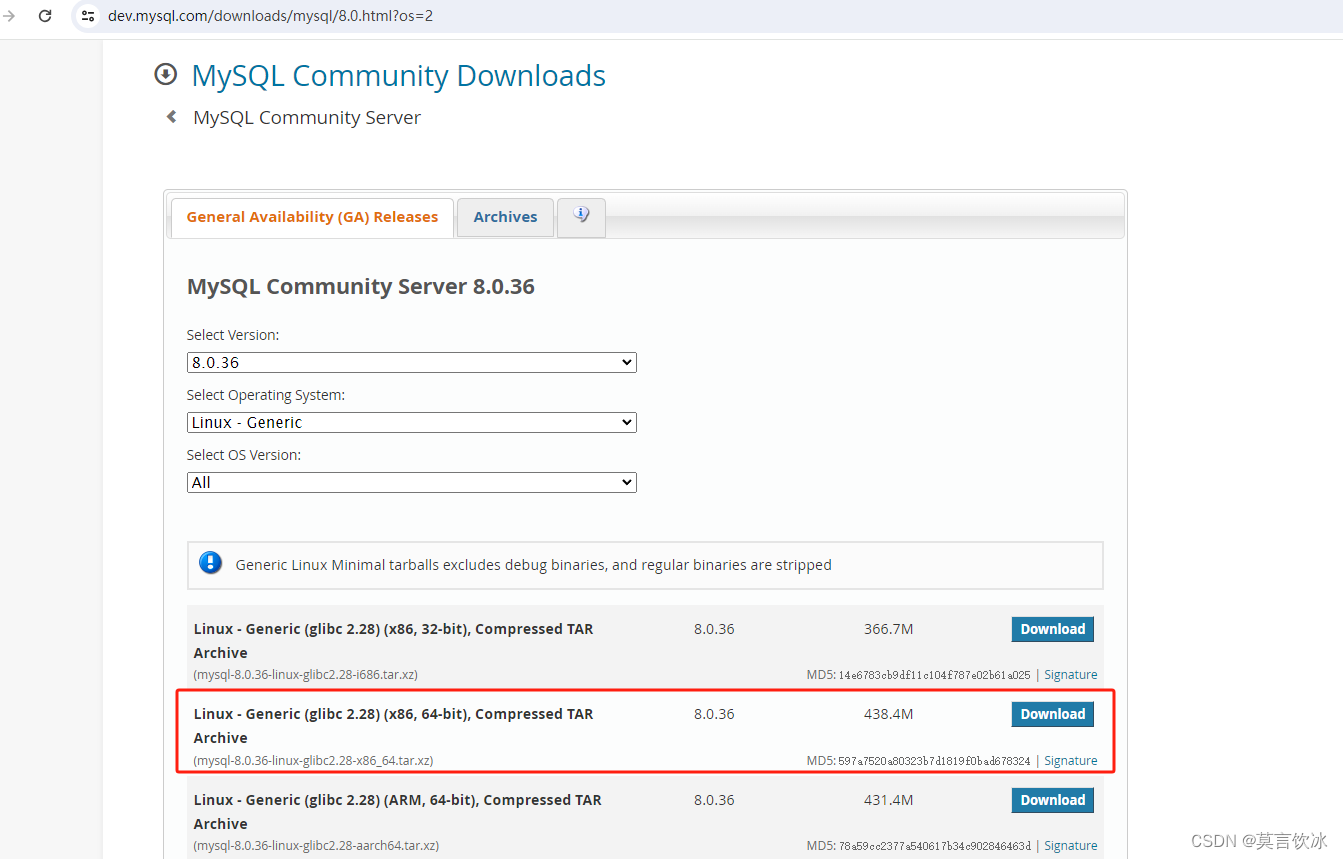Click the 366.7M file size
The height and width of the screenshot is (859, 1343).
(889, 629)
